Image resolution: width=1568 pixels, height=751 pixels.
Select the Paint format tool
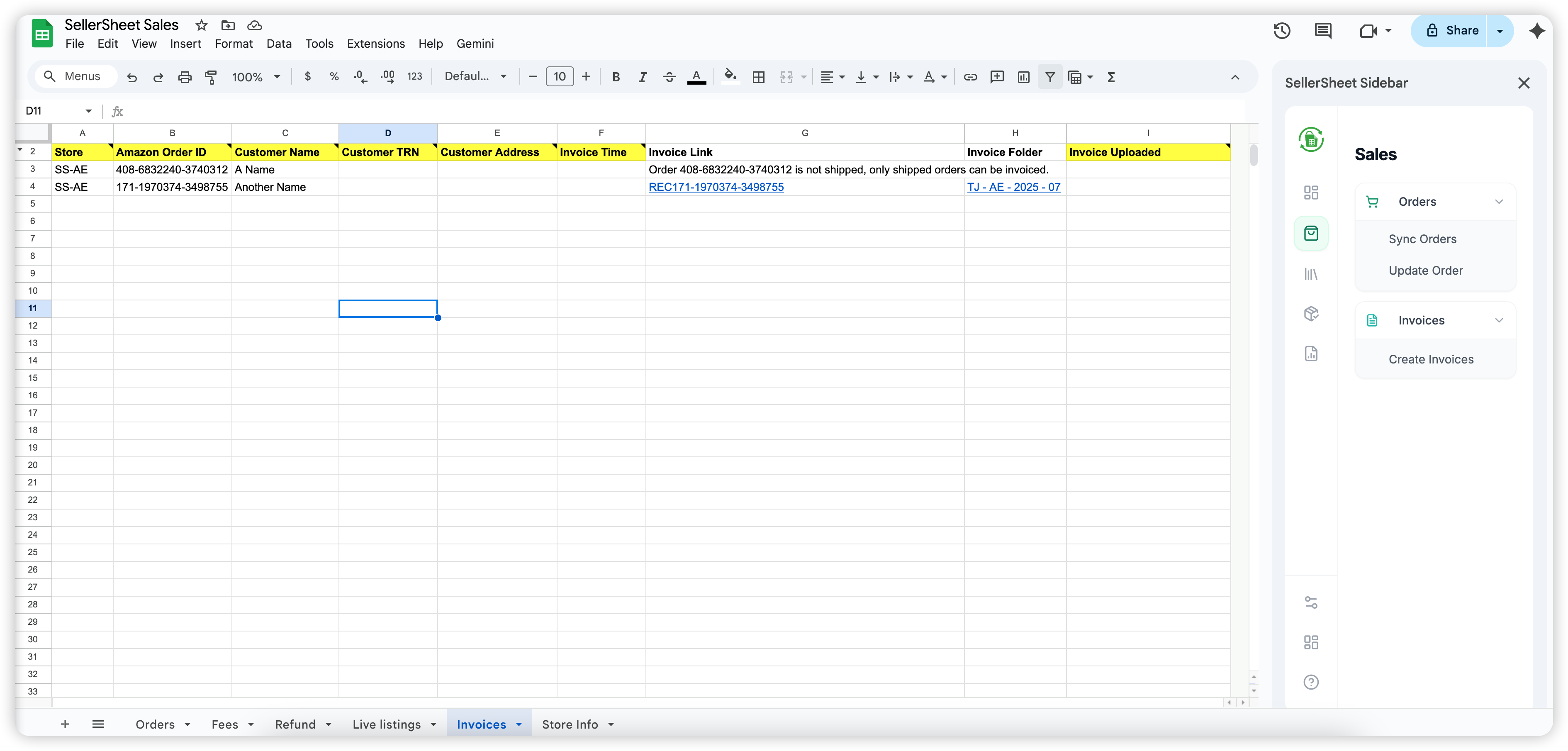(x=211, y=77)
